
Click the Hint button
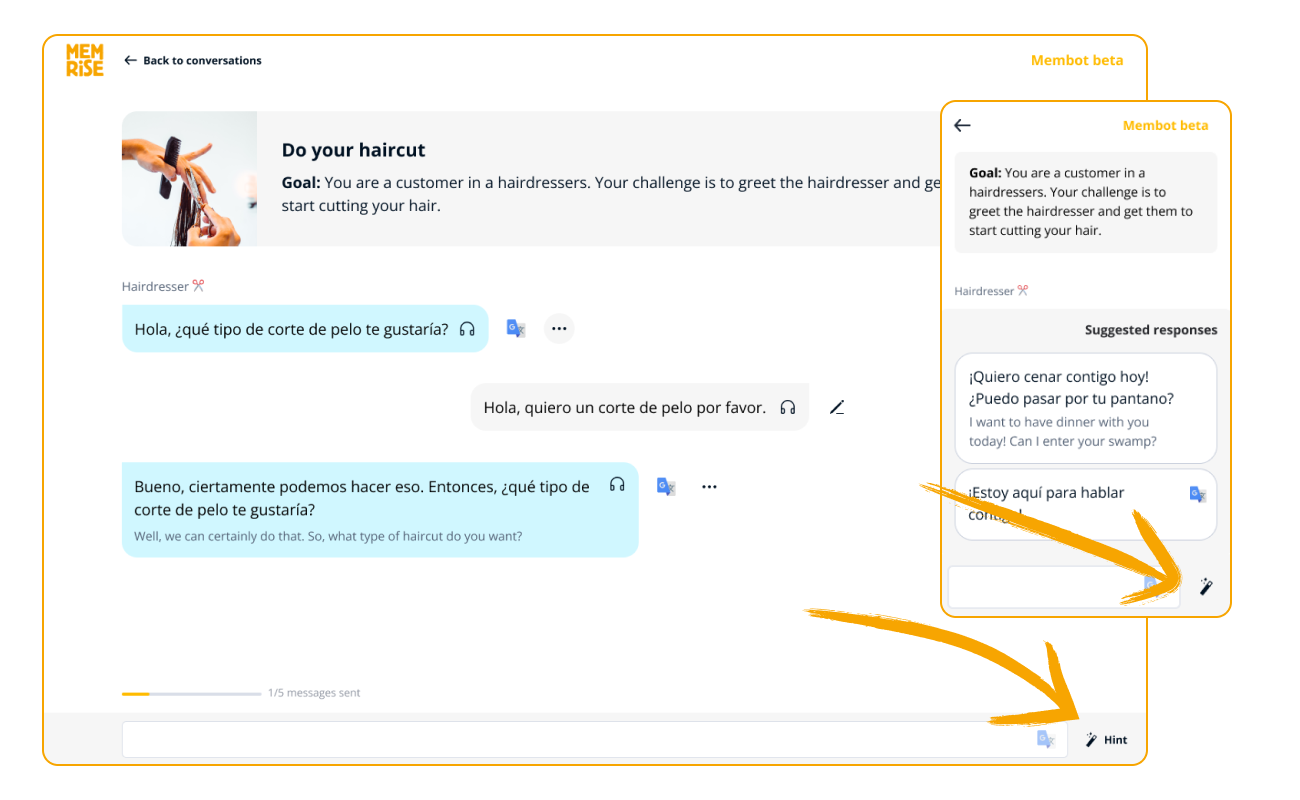(1106, 740)
